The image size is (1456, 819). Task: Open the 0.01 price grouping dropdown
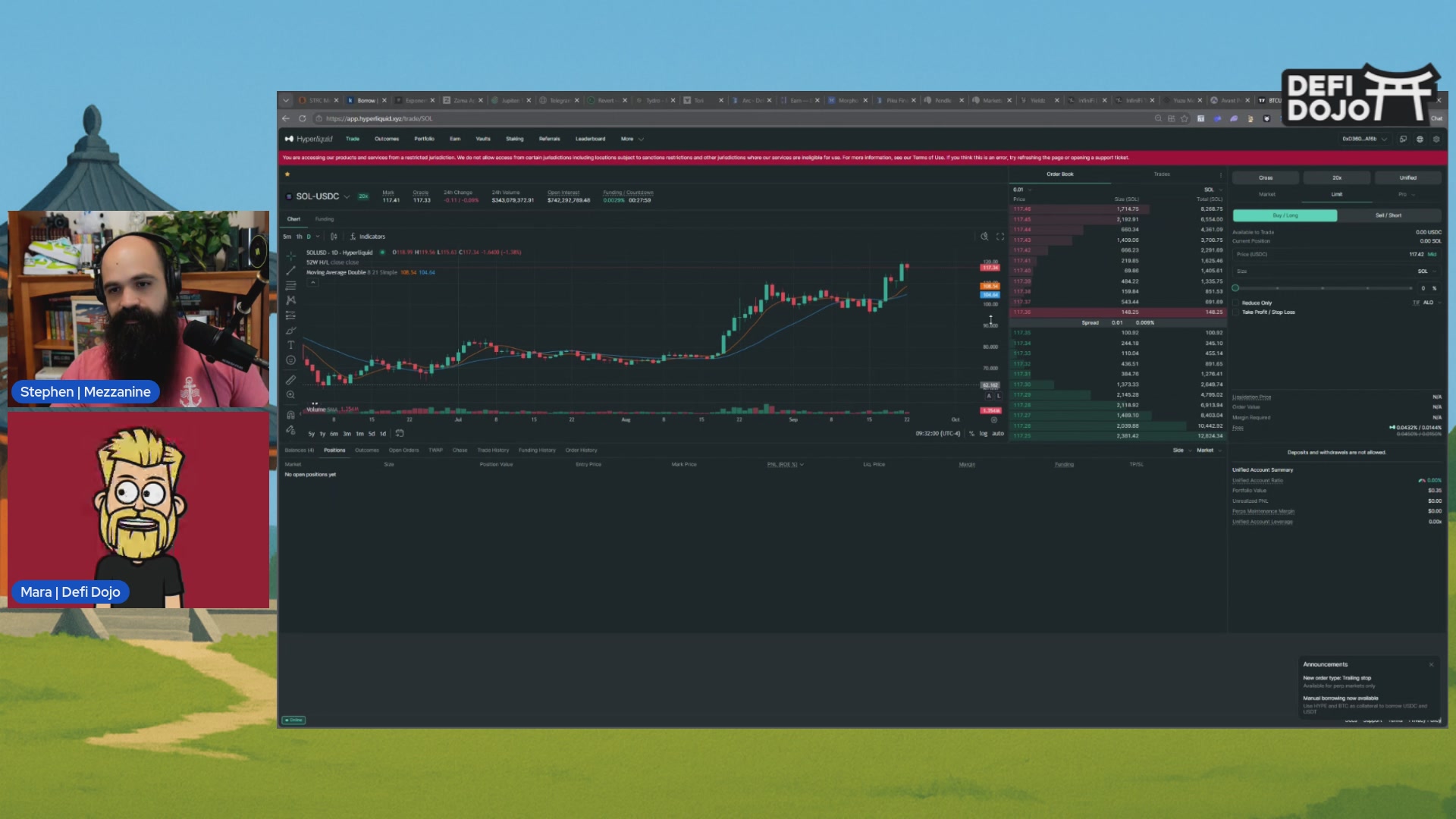[1023, 190]
